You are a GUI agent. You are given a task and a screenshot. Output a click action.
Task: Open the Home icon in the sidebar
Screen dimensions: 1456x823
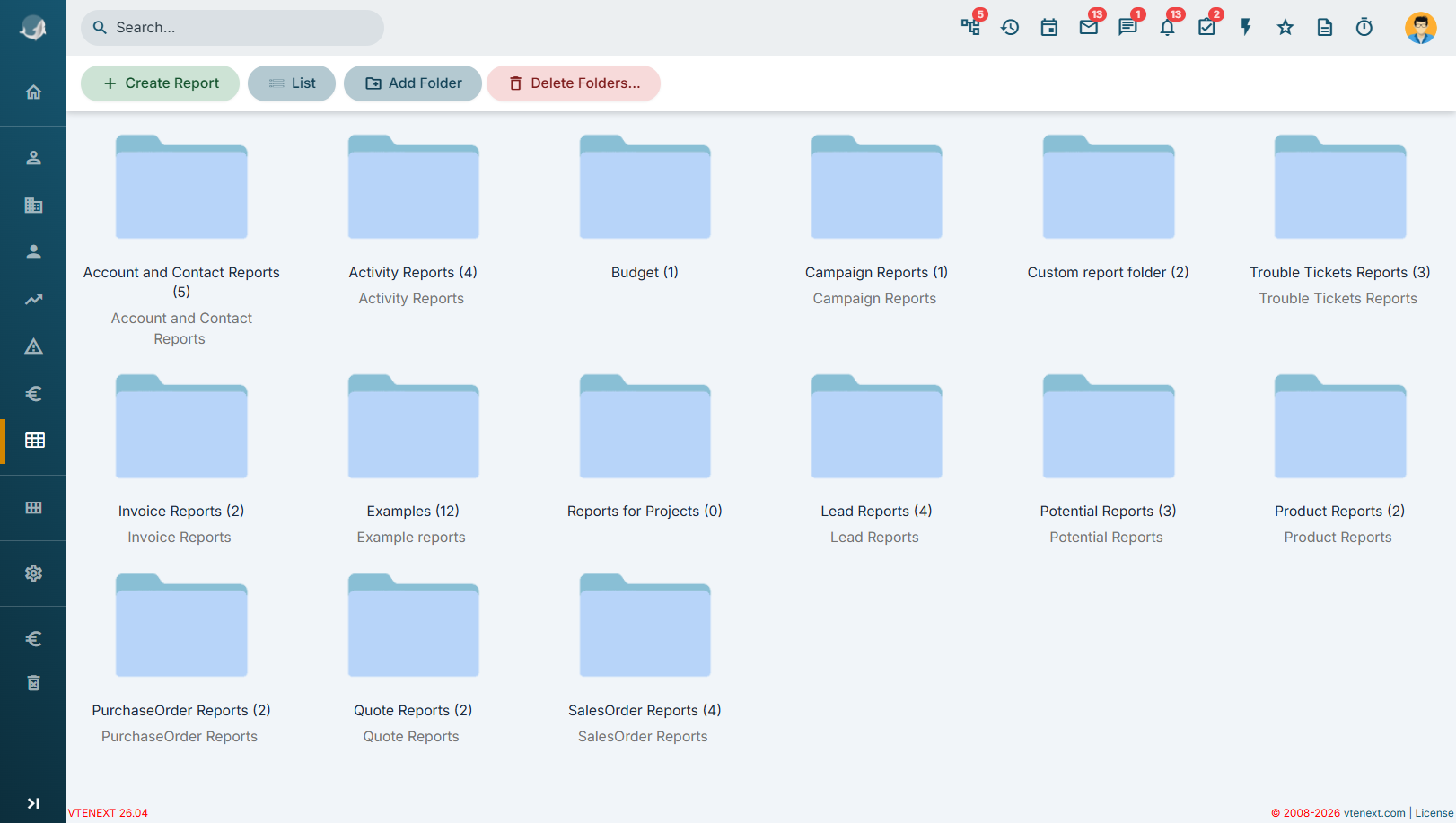point(33,92)
